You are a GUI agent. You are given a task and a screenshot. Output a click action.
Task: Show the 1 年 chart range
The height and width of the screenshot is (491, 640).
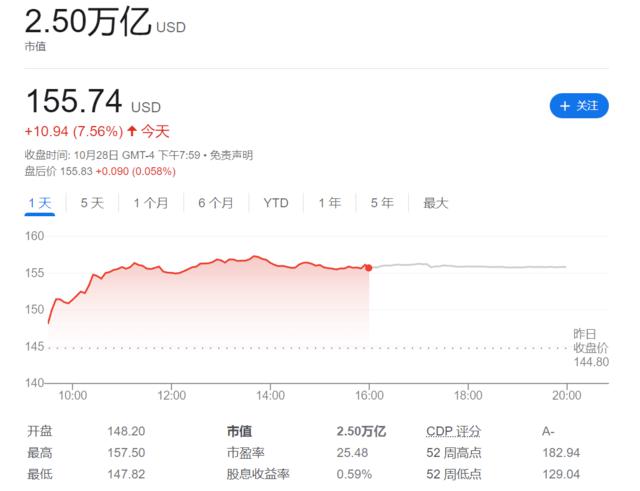coord(329,202)
